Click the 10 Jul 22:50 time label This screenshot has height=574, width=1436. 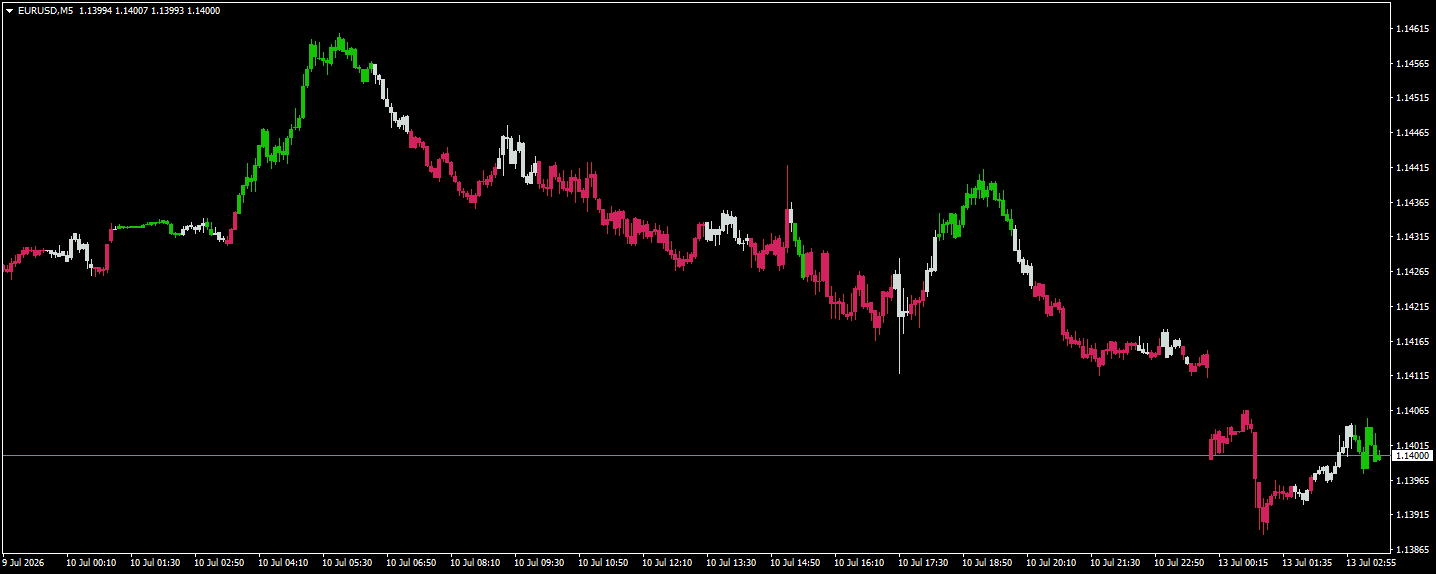1179,563
